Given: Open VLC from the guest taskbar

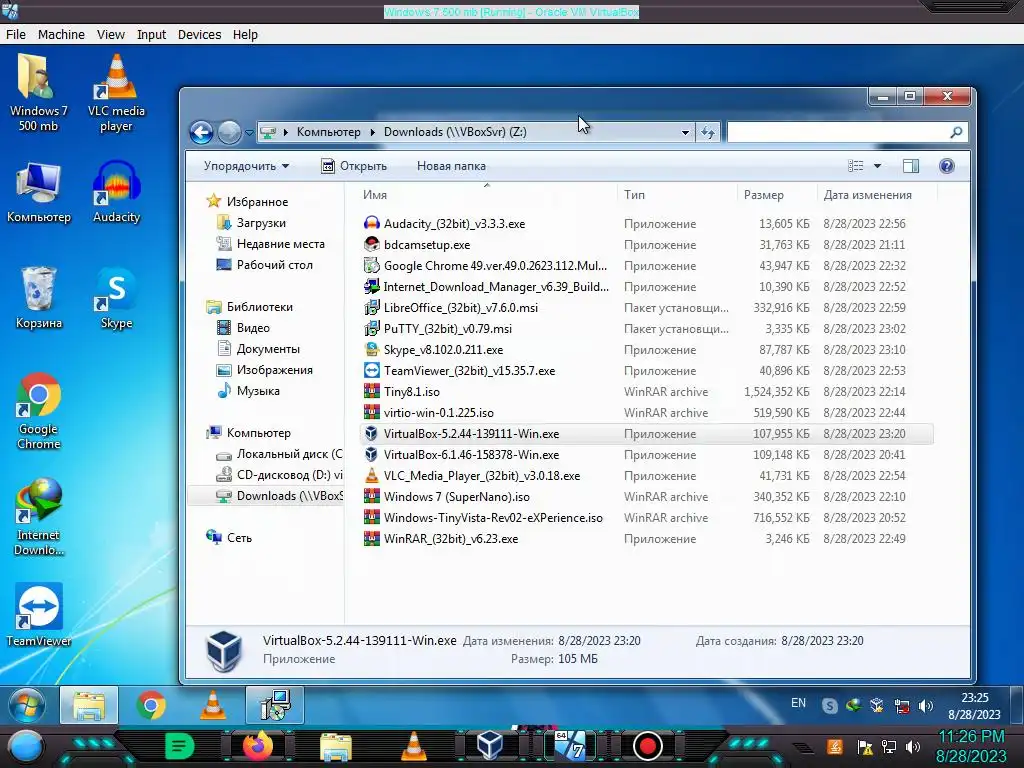Looking at the screenshot, I should click(213, 705).
